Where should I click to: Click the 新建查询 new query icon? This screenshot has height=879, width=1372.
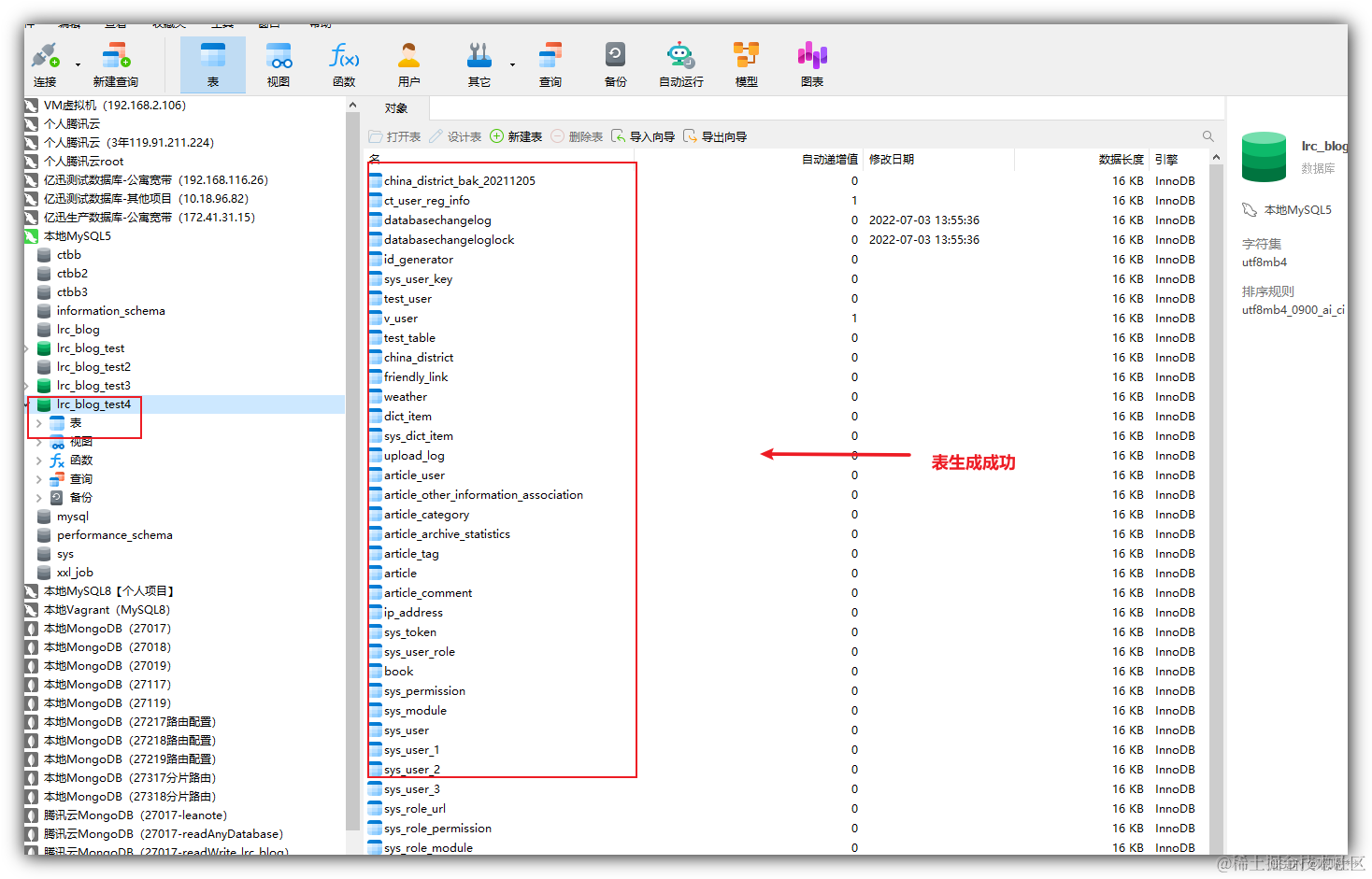click(116, 64)
